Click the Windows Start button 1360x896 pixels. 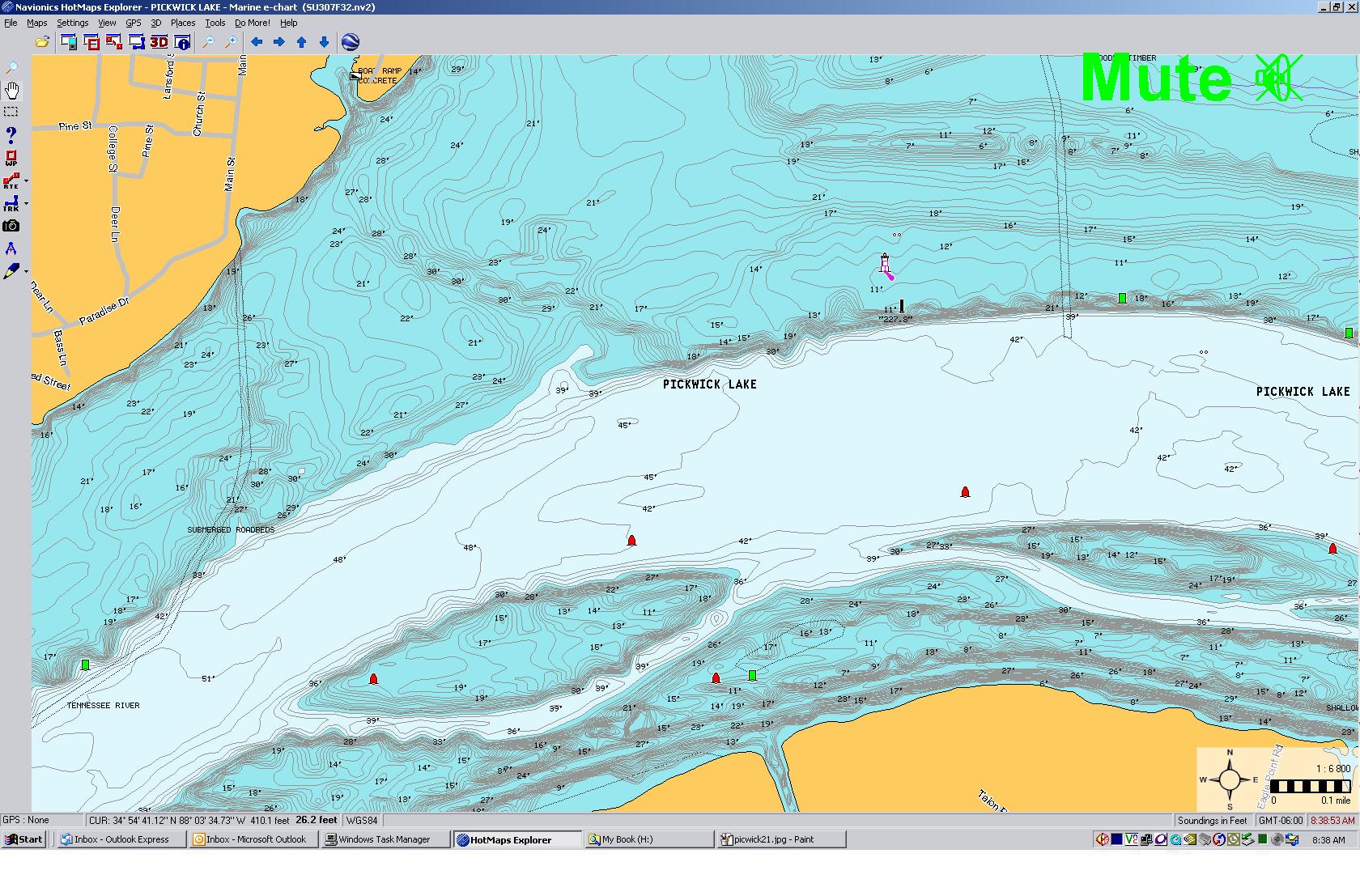point(23,839)
